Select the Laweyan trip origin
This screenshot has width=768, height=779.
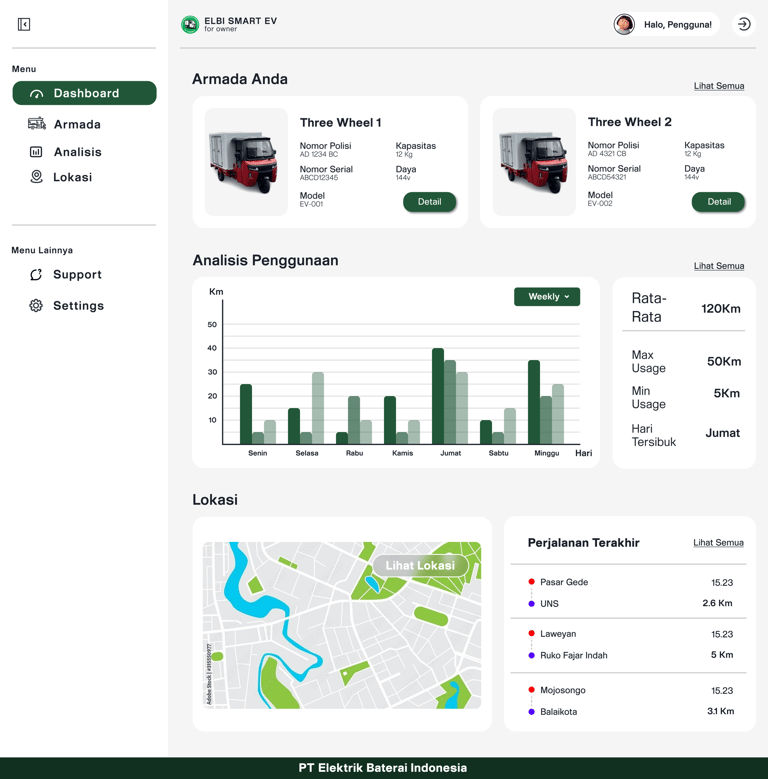[558, 634]
